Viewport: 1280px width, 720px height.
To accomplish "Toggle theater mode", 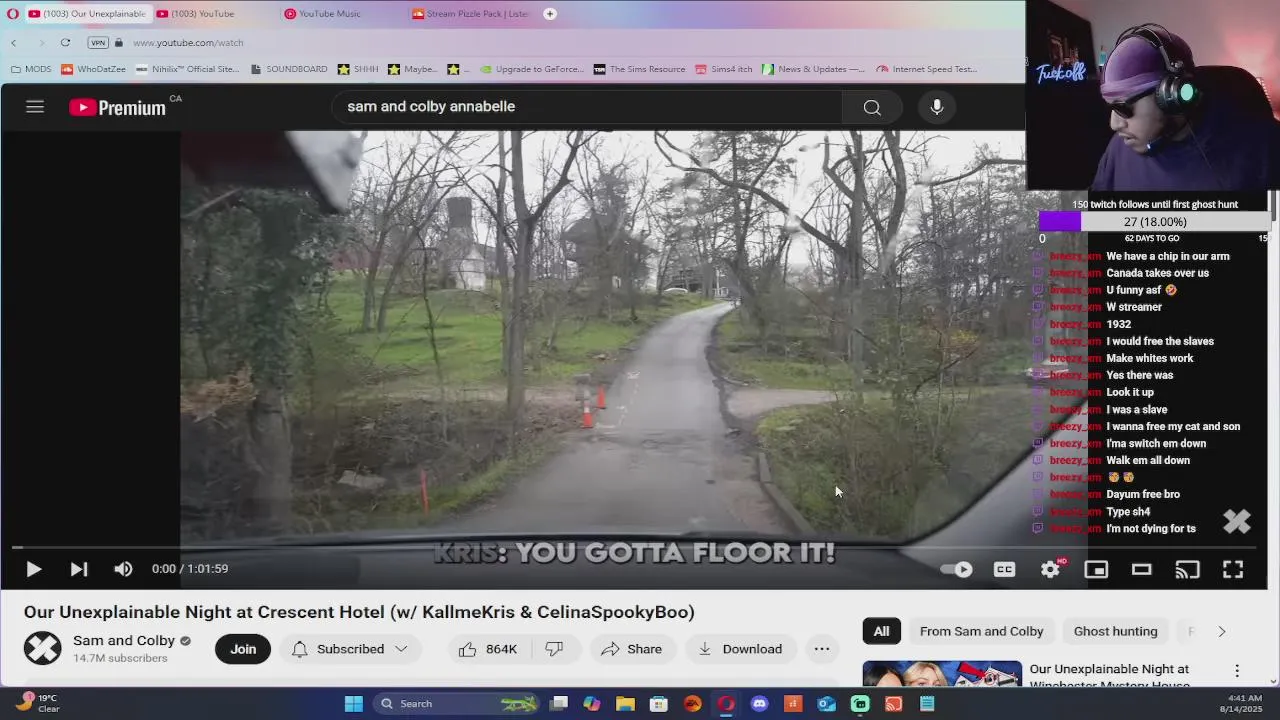I will [x=1141, y=569].
